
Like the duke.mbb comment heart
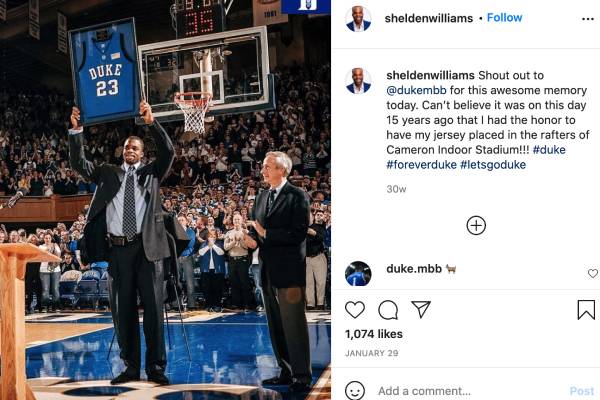tap(593, 273)
